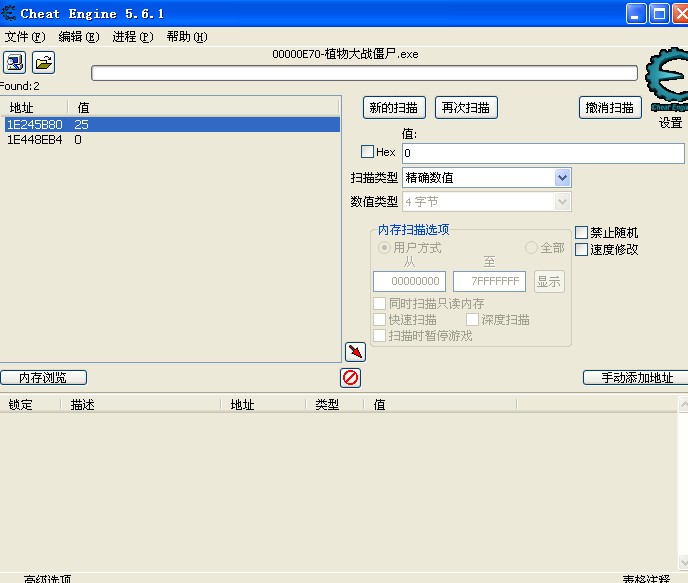Click the 显示 button
688x583 pixels.
[549, 281]
